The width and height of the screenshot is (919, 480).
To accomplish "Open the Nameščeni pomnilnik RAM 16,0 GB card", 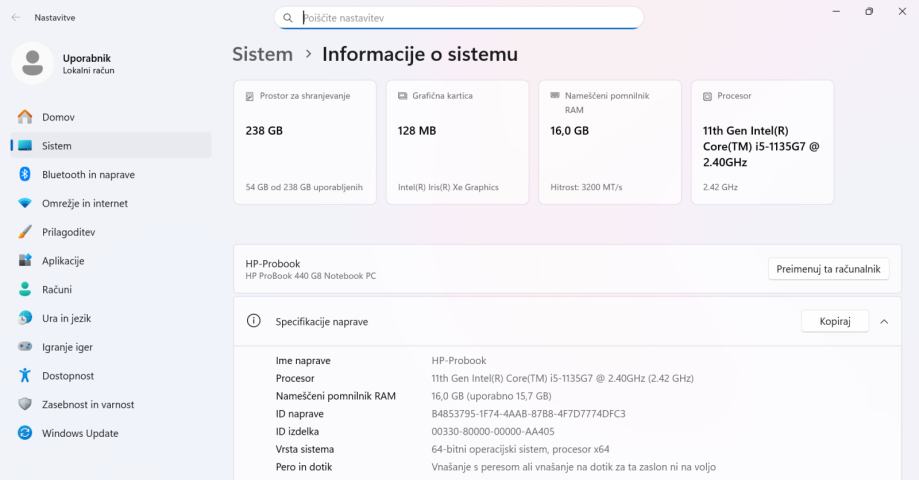I will [610, 142].
